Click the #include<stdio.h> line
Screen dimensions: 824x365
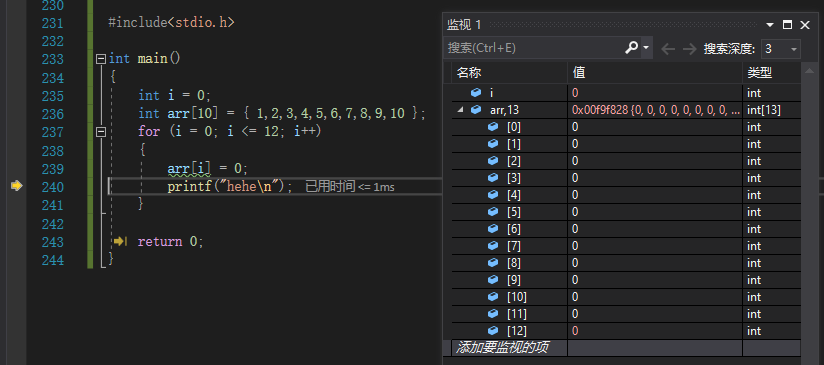point(171,23)
